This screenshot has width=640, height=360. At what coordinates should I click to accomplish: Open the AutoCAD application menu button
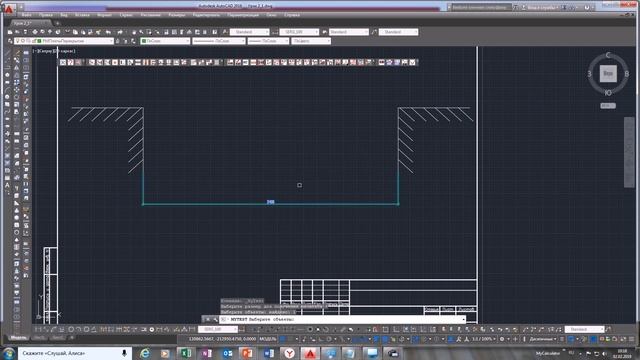click(8, 8)
